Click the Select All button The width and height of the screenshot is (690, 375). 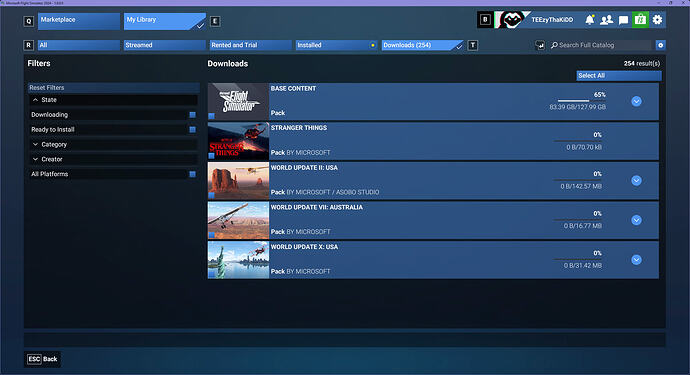tap(619, 76)
